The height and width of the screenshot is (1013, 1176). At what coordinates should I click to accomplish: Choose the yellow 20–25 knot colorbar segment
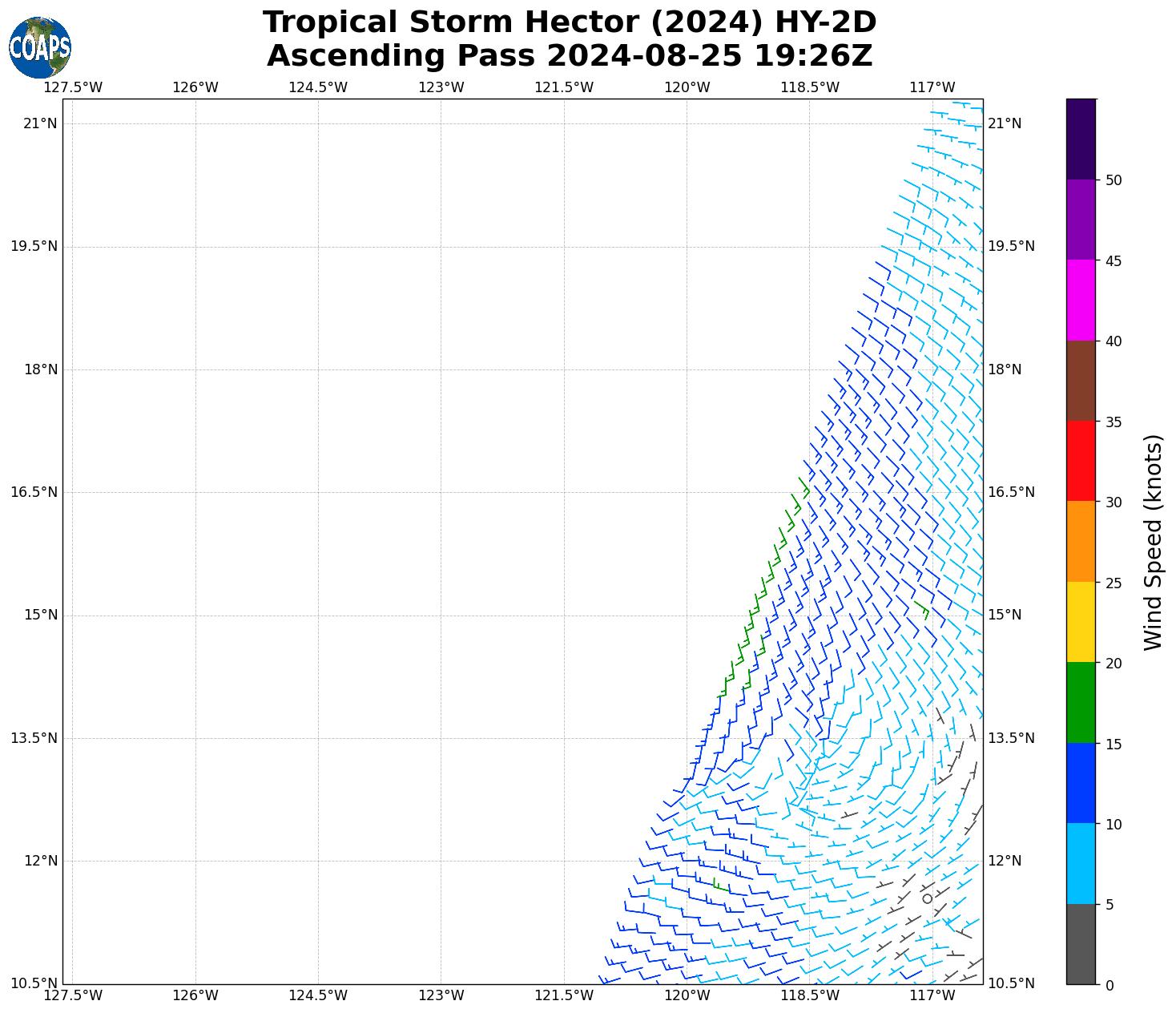point(1081,622)
